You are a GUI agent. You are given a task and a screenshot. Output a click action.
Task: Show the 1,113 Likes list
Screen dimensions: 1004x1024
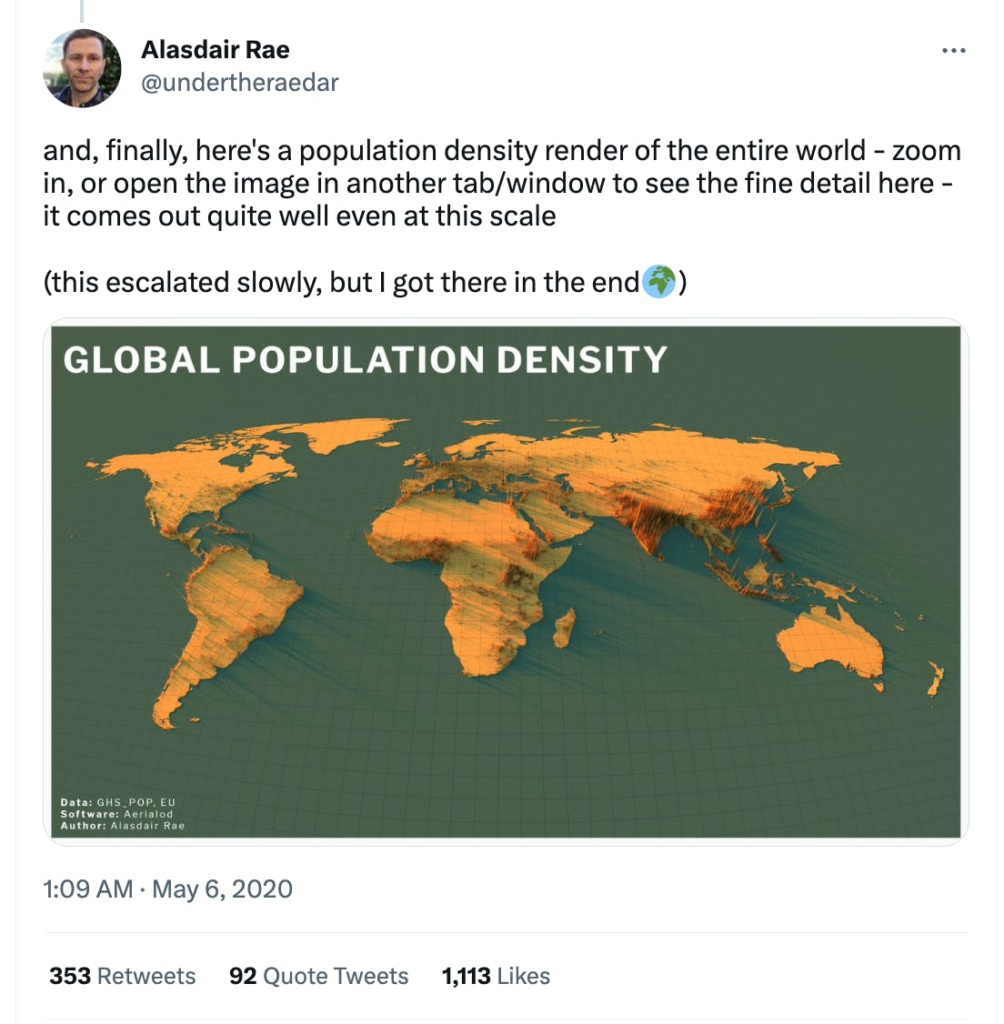496,976
